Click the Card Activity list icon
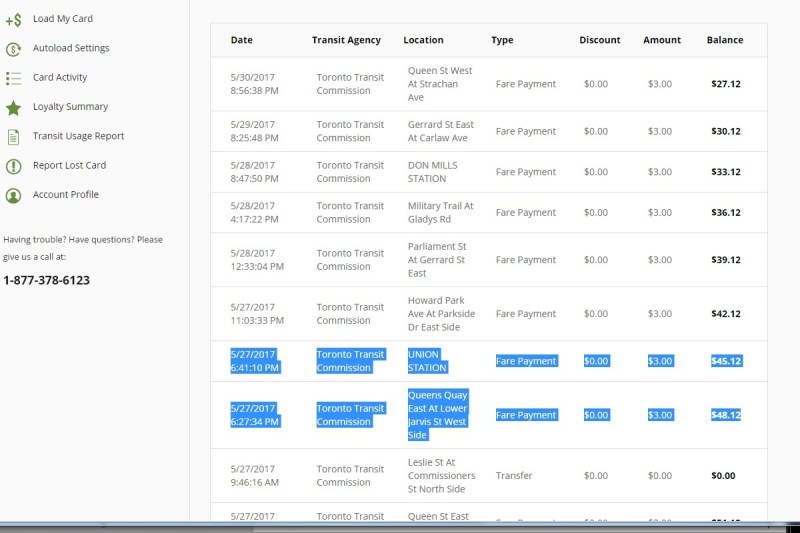This screenshot has height=533, width=800. (13, 78)
